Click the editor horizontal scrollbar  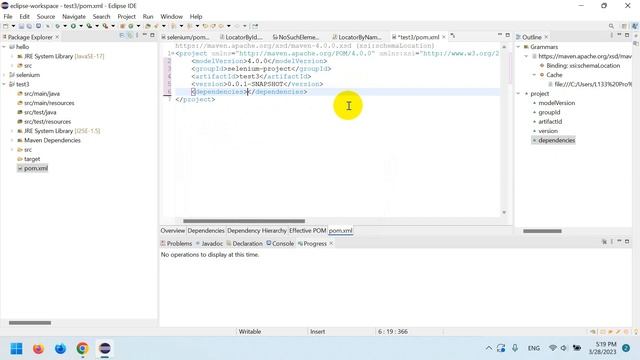point(244,221)
